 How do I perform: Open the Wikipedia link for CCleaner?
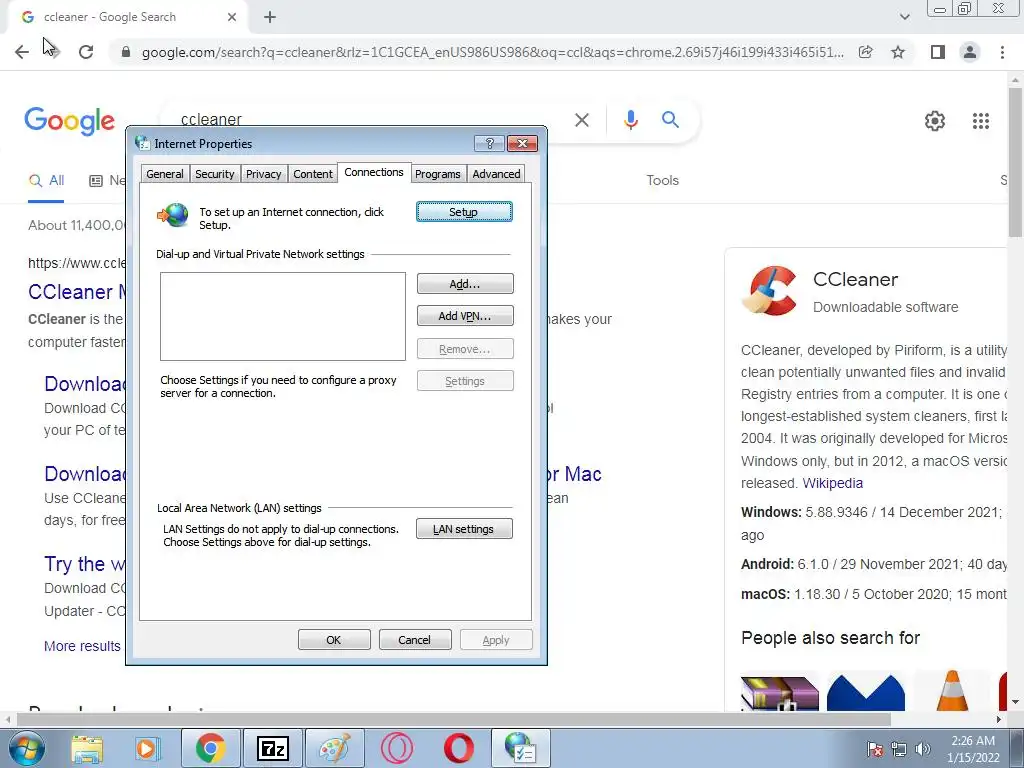pyautogui.click(x=832, y=483)
